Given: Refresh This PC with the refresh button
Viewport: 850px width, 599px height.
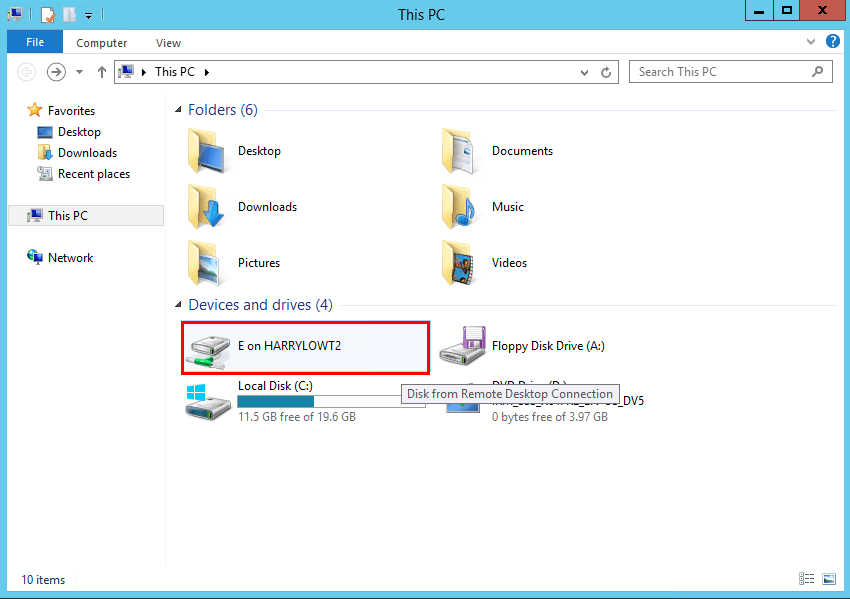Looking at the screenshot, I should 606,72.
